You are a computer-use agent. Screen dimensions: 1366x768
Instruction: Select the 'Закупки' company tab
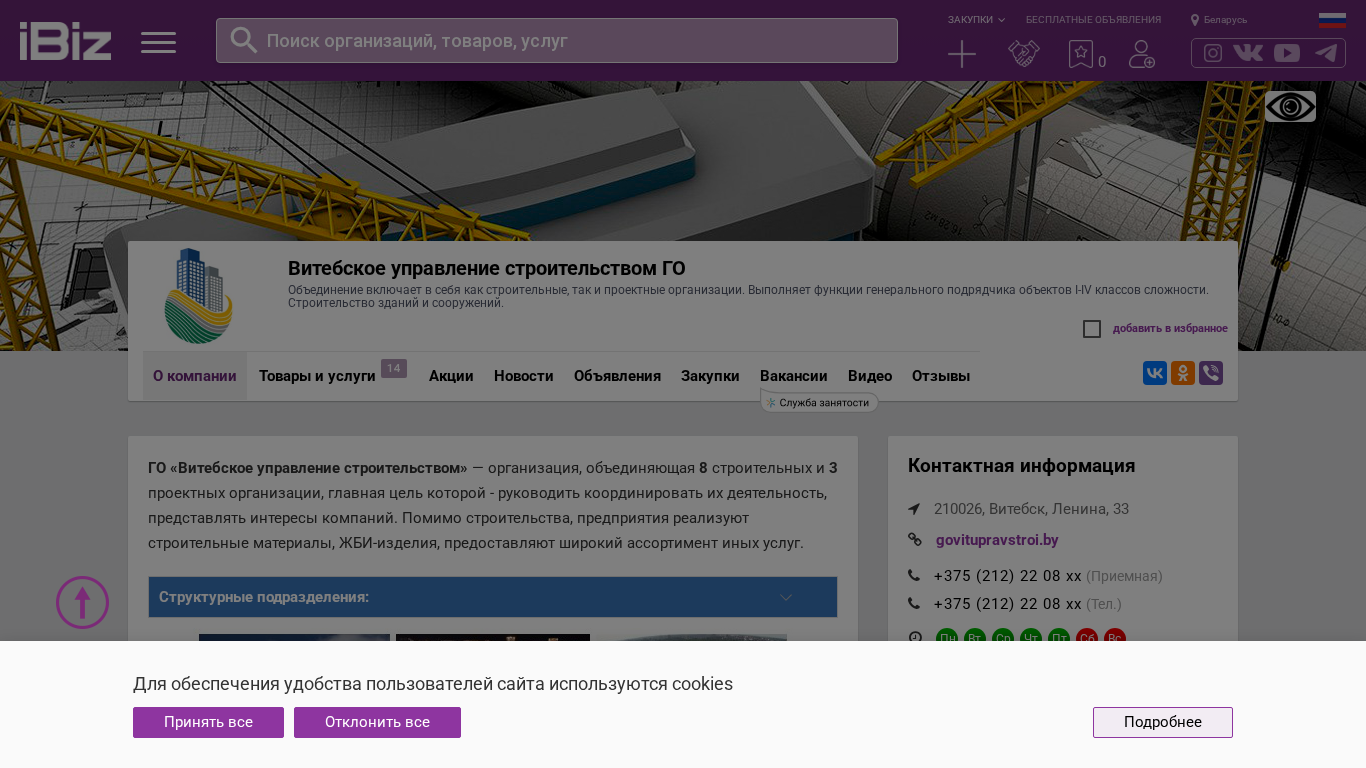tap(710, 376)
